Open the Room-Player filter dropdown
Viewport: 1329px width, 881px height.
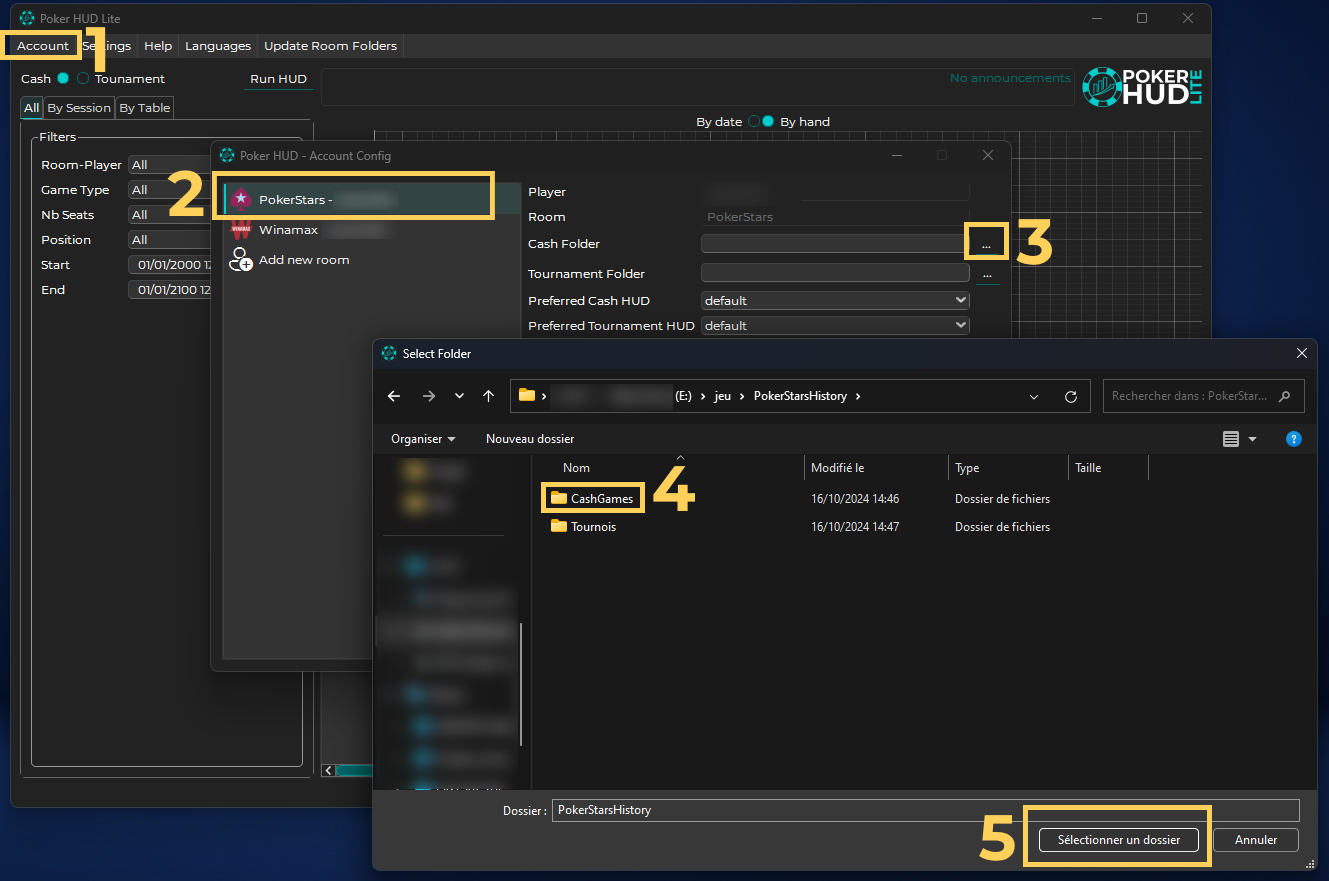point(169,165)
